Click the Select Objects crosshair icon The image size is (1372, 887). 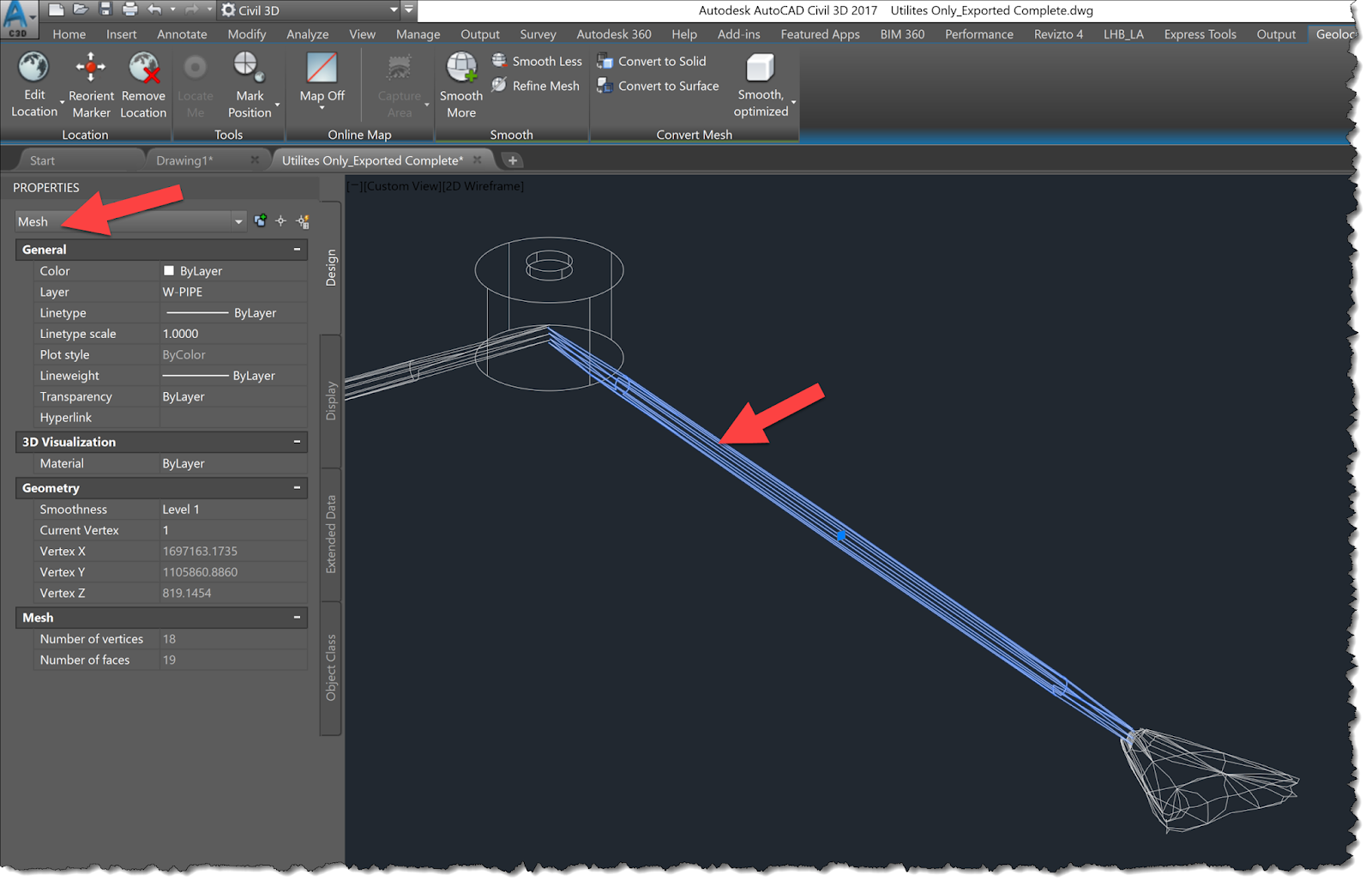point(281,221)
